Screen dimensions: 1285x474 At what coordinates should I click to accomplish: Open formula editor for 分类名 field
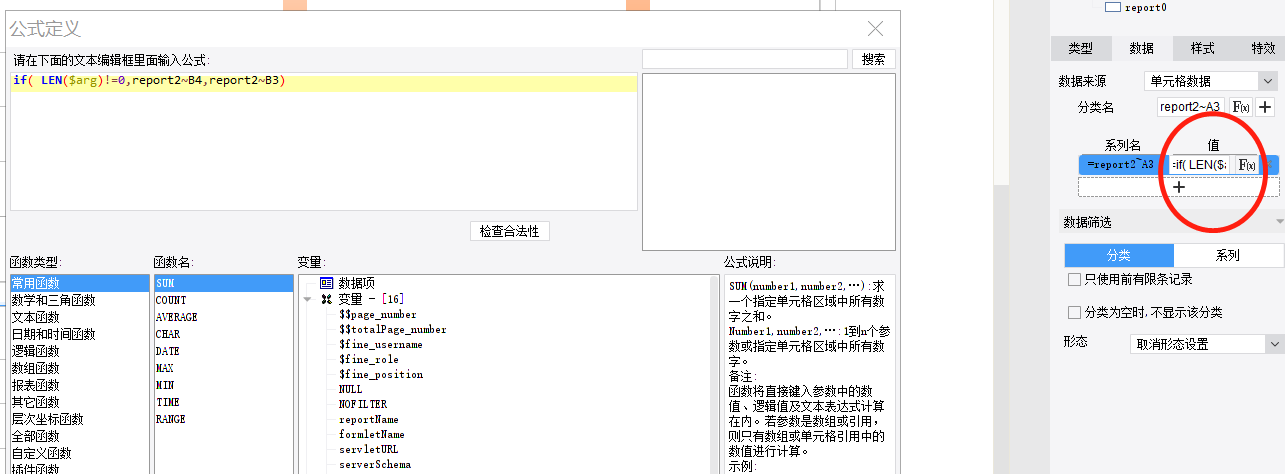[1240, 107]
